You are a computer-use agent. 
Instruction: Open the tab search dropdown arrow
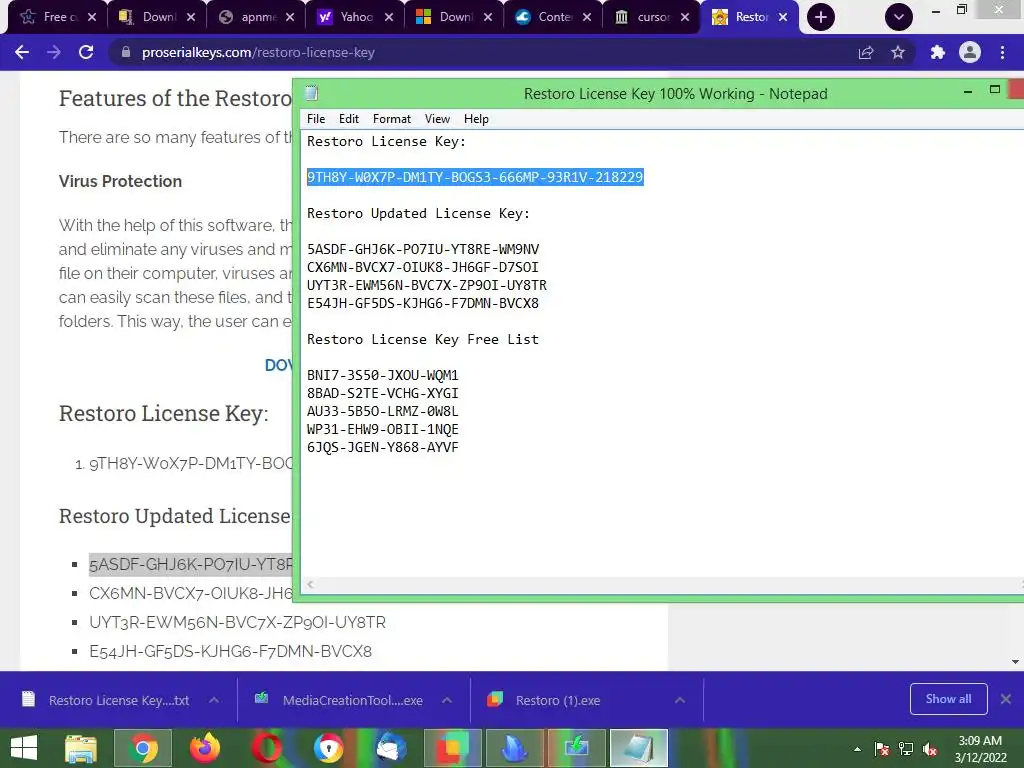(899, 17)
